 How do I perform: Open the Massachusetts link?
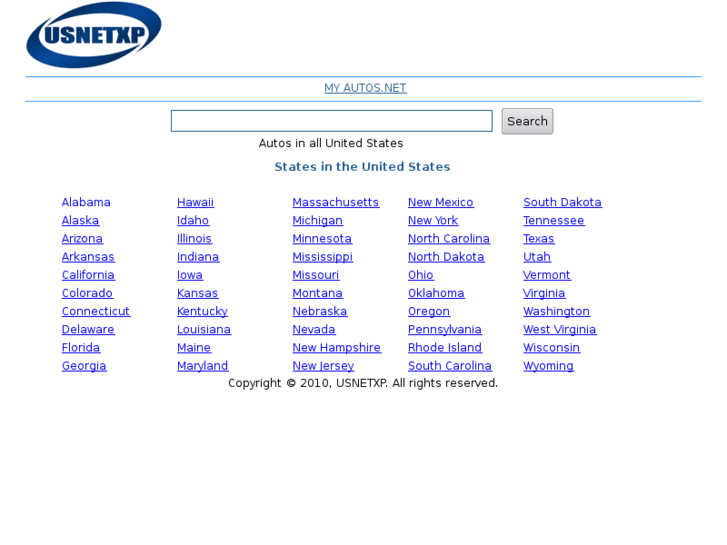click(336, 202)
